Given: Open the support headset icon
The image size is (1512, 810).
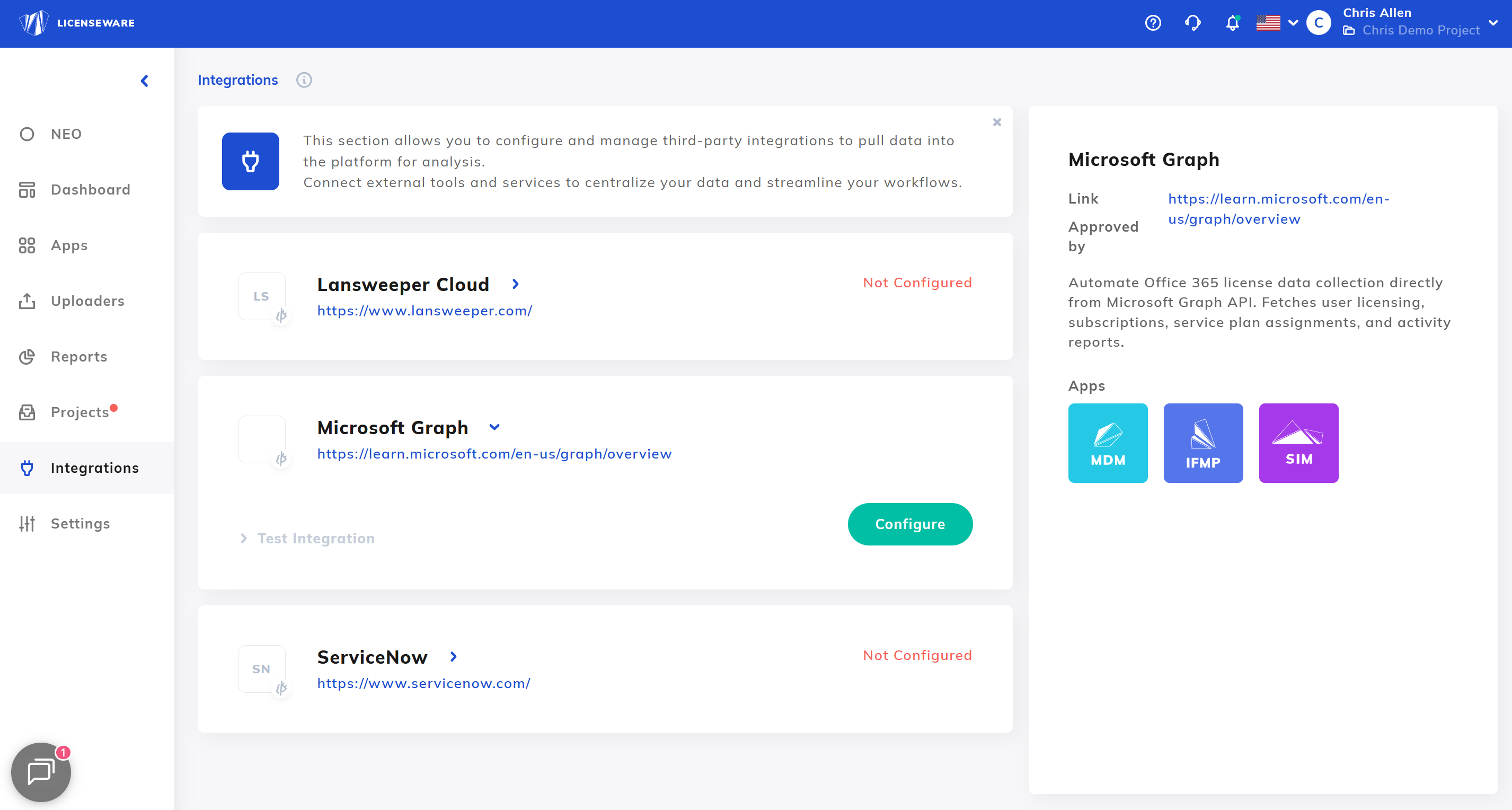Looking at the screenshot, I should [x=1193, y=23].
